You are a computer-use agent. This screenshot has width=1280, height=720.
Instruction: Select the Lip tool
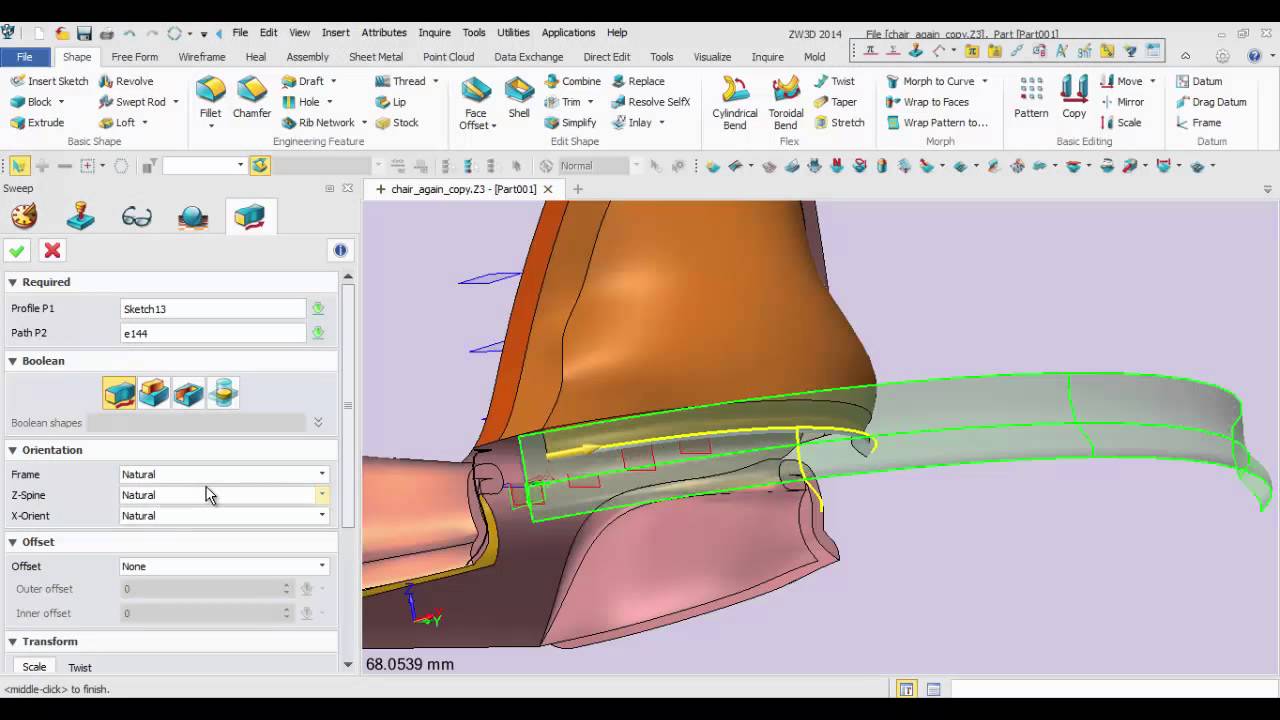(390, 102)
